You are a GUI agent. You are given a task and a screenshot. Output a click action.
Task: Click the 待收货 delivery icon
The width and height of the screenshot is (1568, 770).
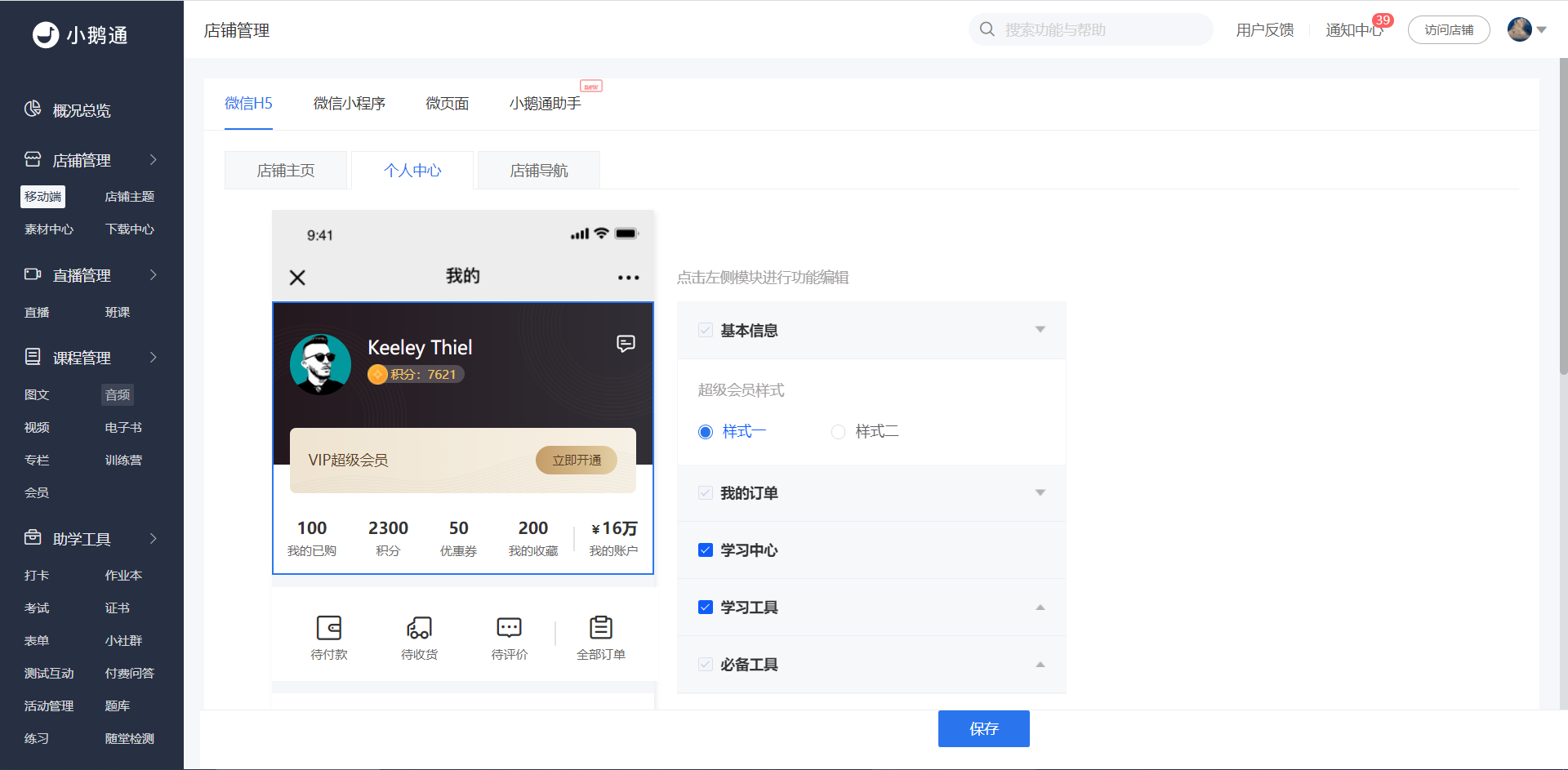point(419,628)
